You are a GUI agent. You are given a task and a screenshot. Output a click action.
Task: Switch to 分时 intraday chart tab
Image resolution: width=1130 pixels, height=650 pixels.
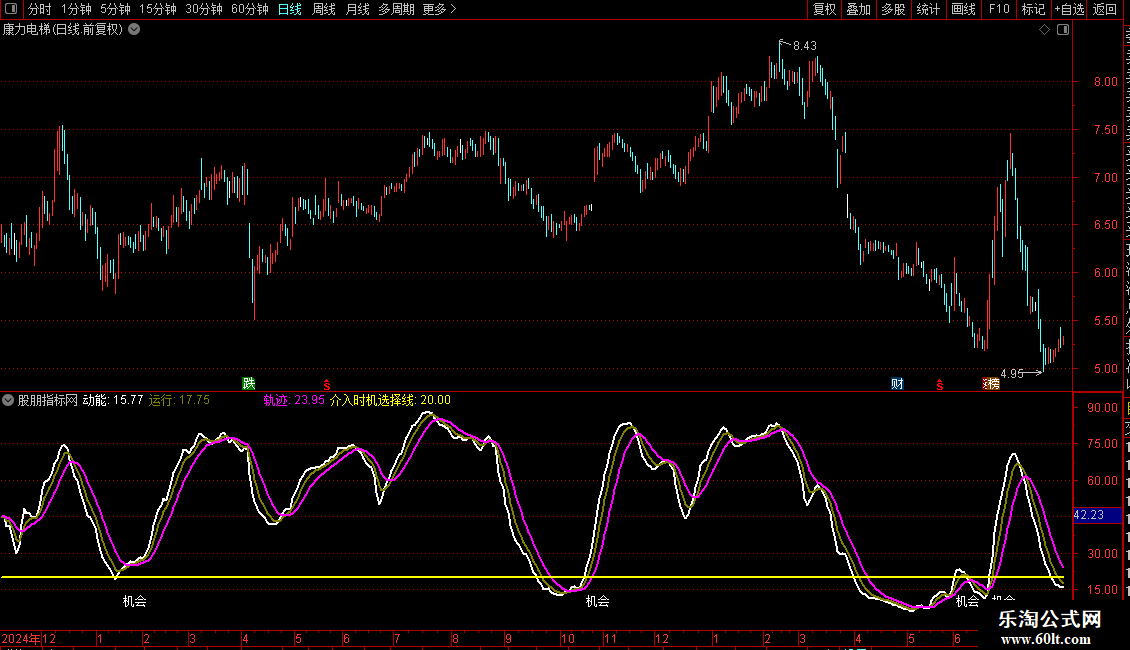pyautogui.click(x=40, y=9)
